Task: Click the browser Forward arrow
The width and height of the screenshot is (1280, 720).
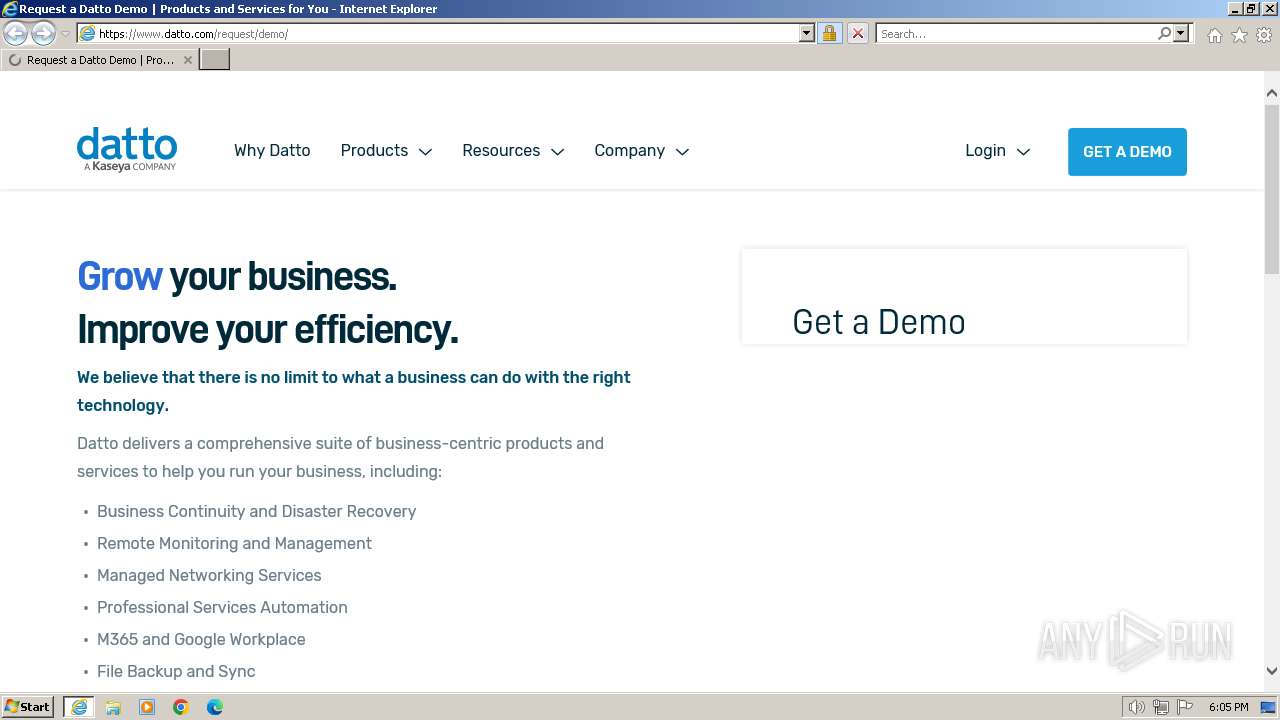Action: [43, 34]
